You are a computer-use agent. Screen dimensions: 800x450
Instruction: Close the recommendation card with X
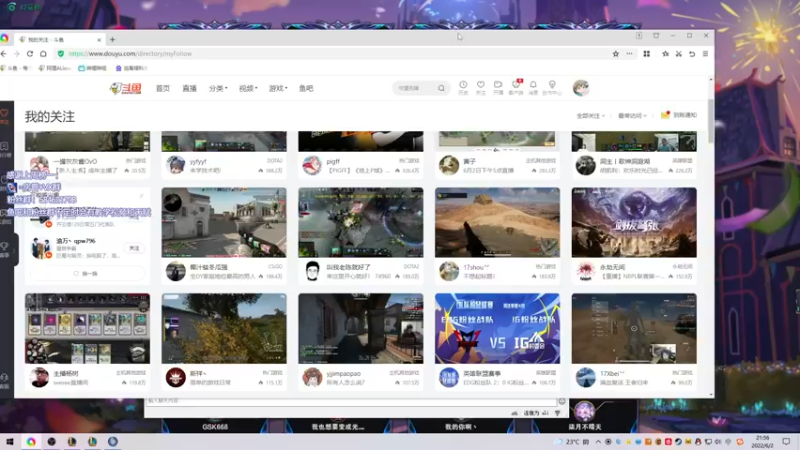click(141, 195)
